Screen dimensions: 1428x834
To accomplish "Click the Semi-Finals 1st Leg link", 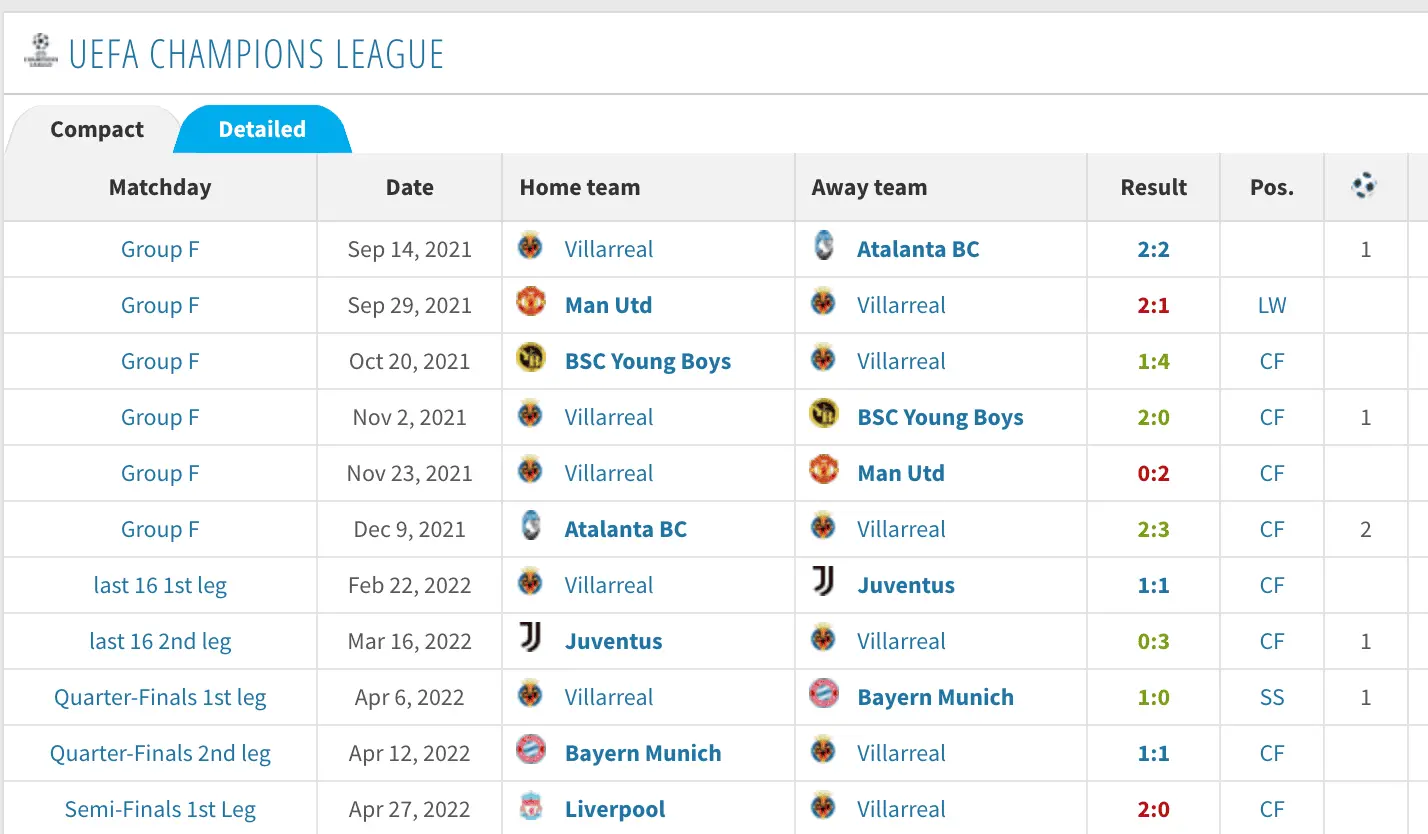I will (x=160, y=809).
